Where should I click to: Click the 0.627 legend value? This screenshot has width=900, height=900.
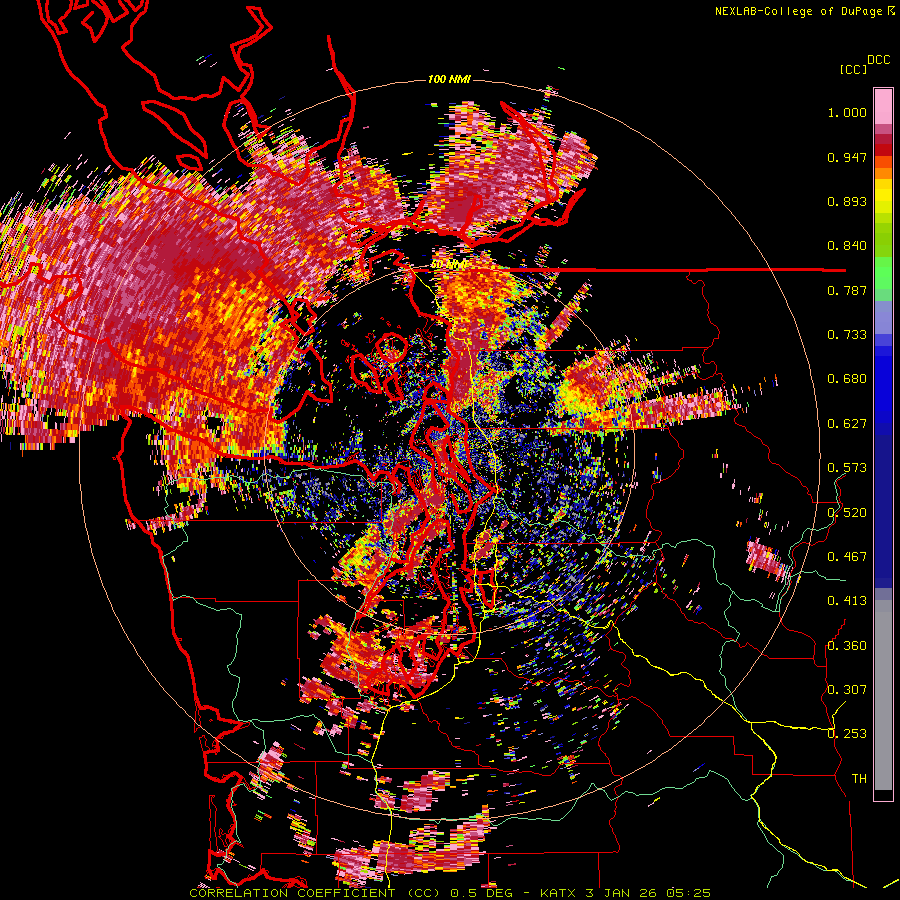tap(847, 424)
